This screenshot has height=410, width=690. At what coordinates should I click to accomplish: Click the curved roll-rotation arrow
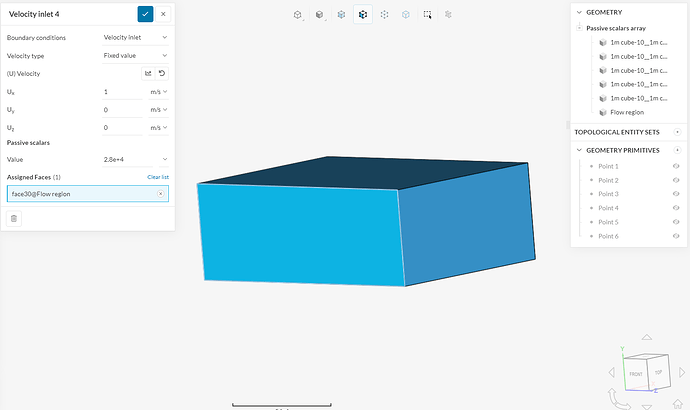click(617, 399)
